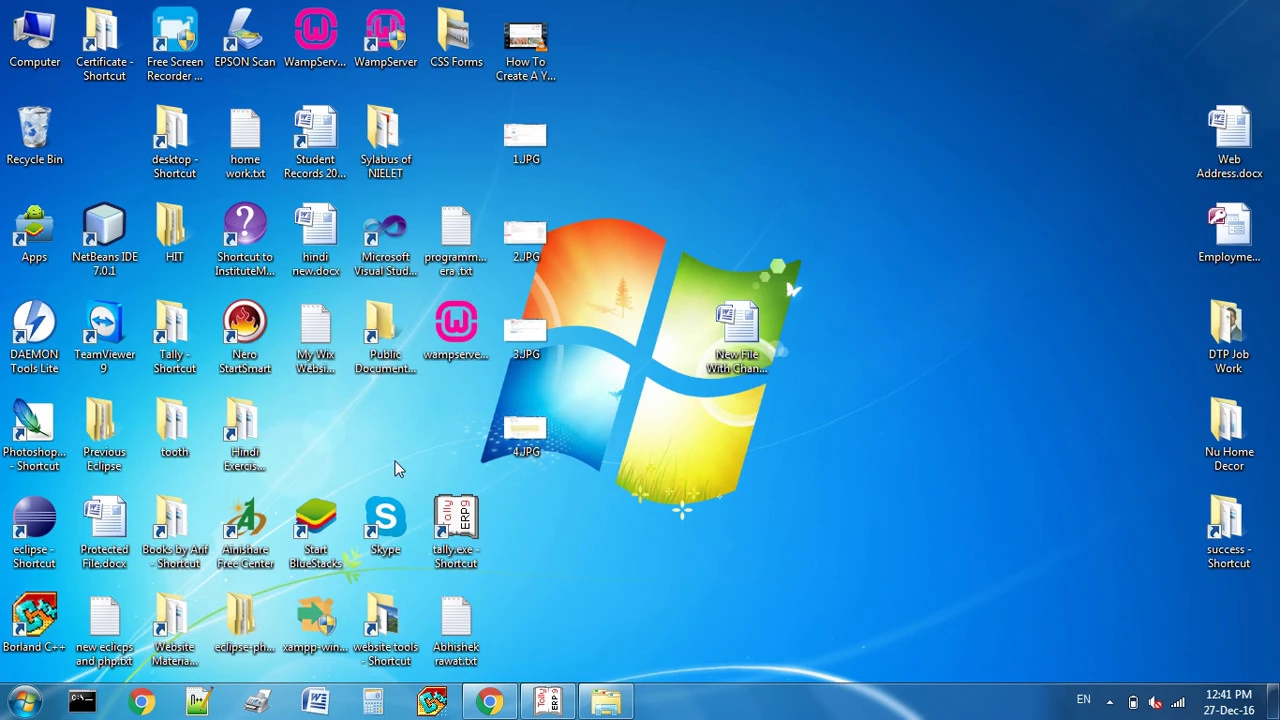Select the Web Address.docx document

click(1229, 143)
